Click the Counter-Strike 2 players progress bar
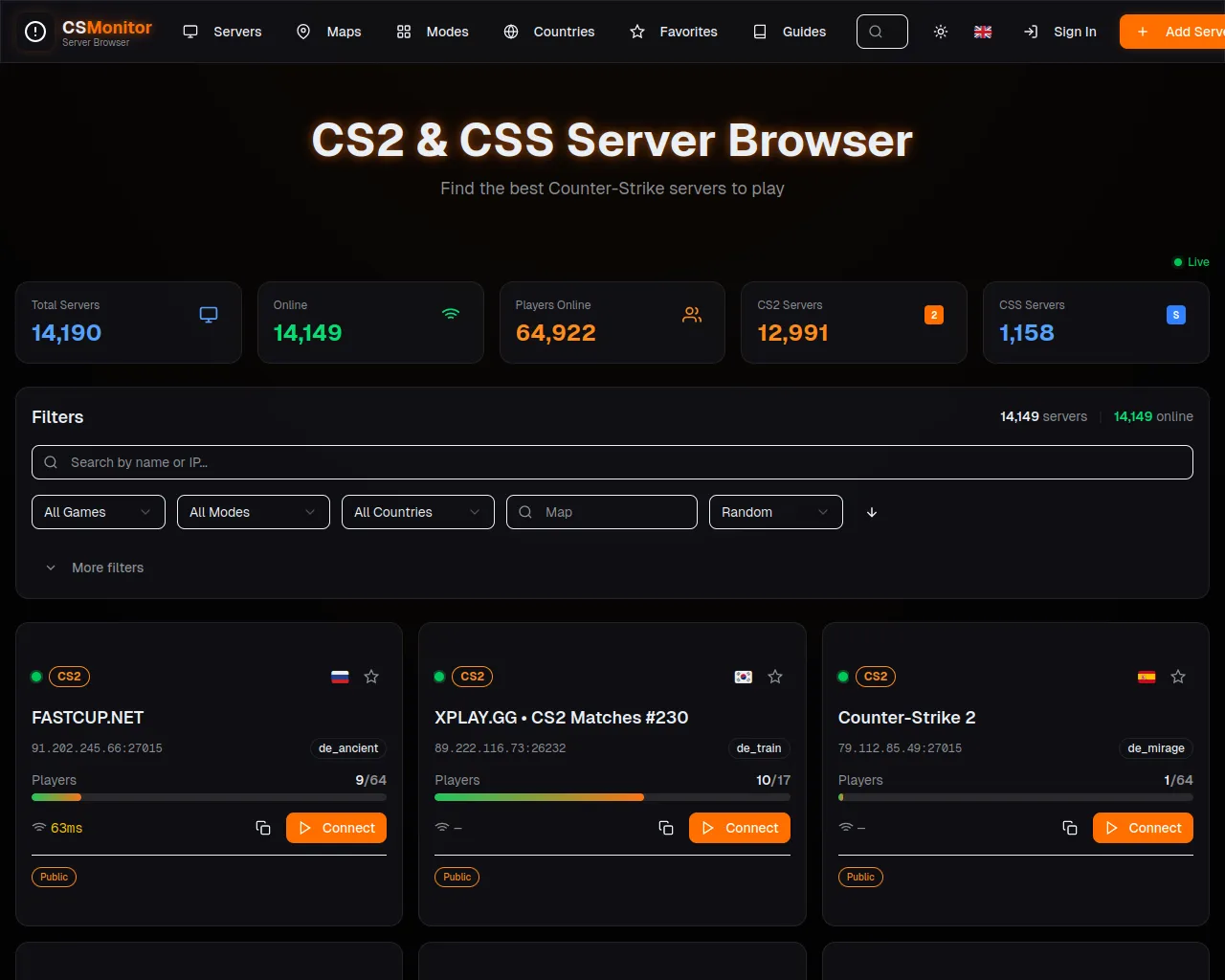This screenshot has width=1225, height=980. (x=1015, y=797)
